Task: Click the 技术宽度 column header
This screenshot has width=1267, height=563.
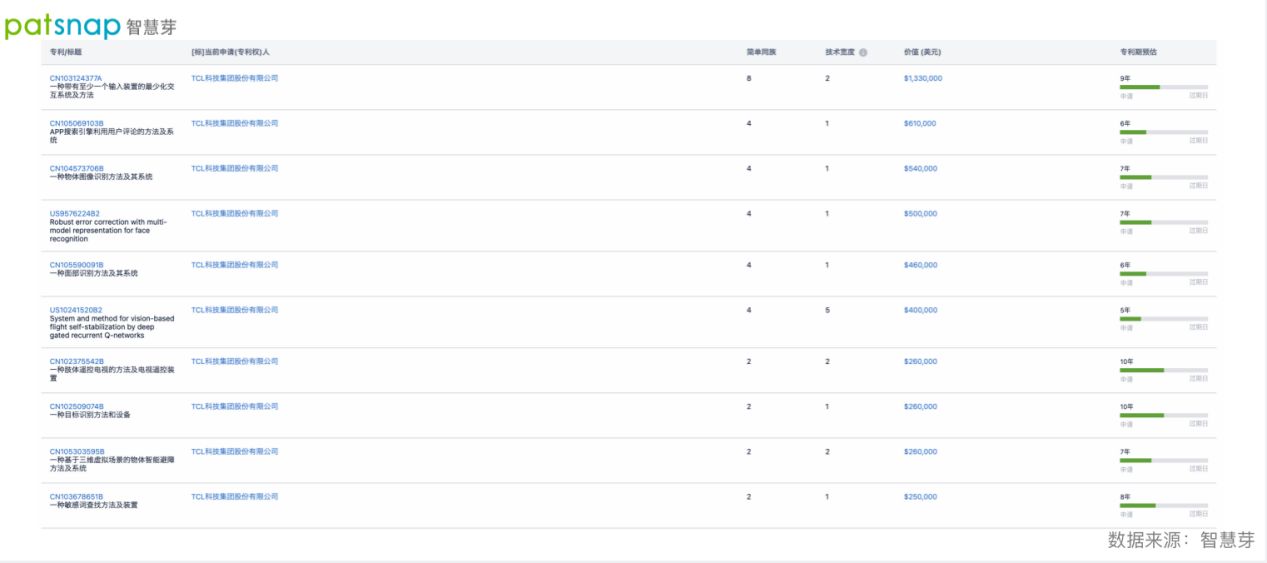Action: tap(840, 52)
